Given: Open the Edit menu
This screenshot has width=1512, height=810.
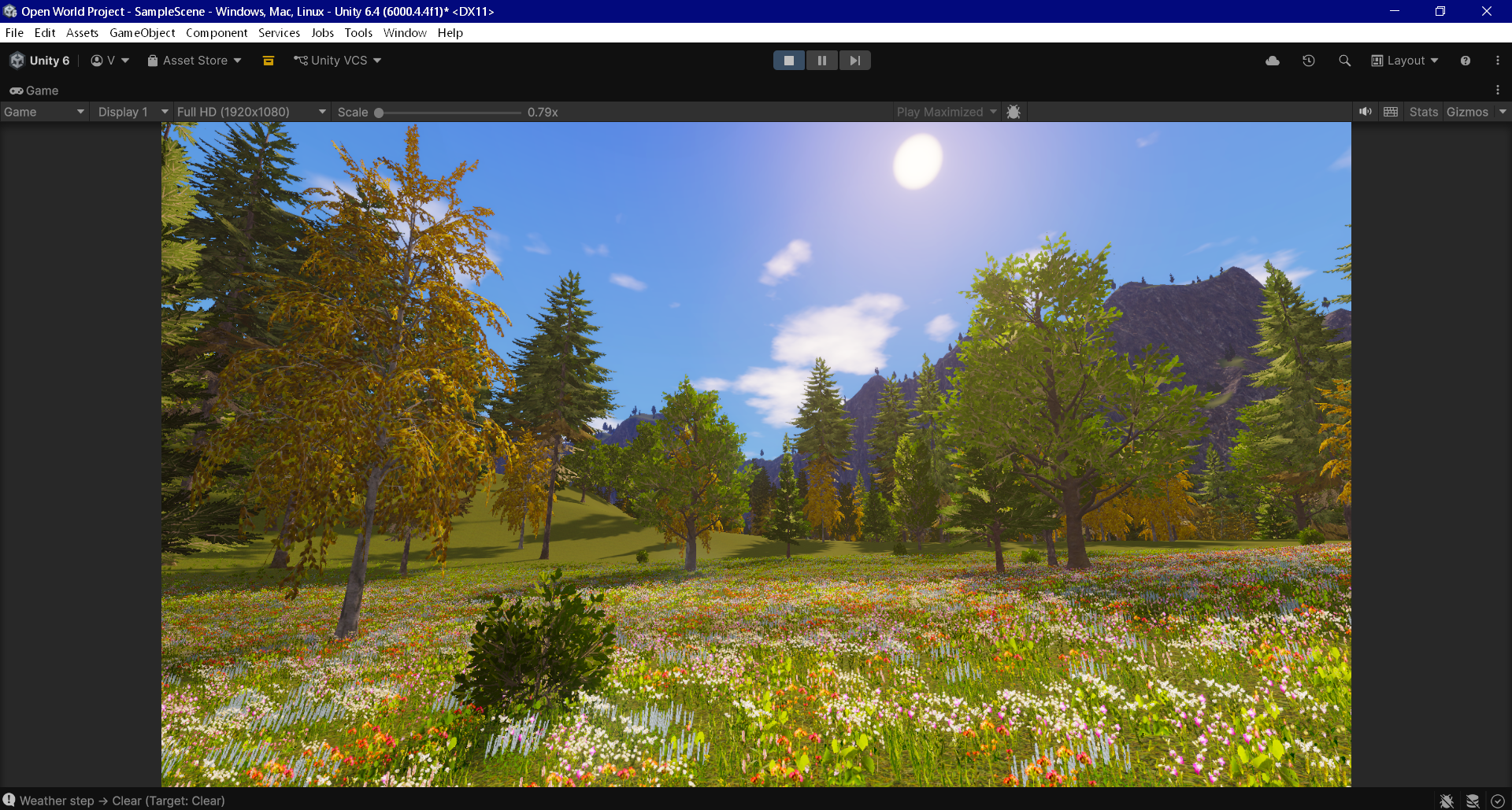Looking at the screenshot, I should tap(45, 33).
